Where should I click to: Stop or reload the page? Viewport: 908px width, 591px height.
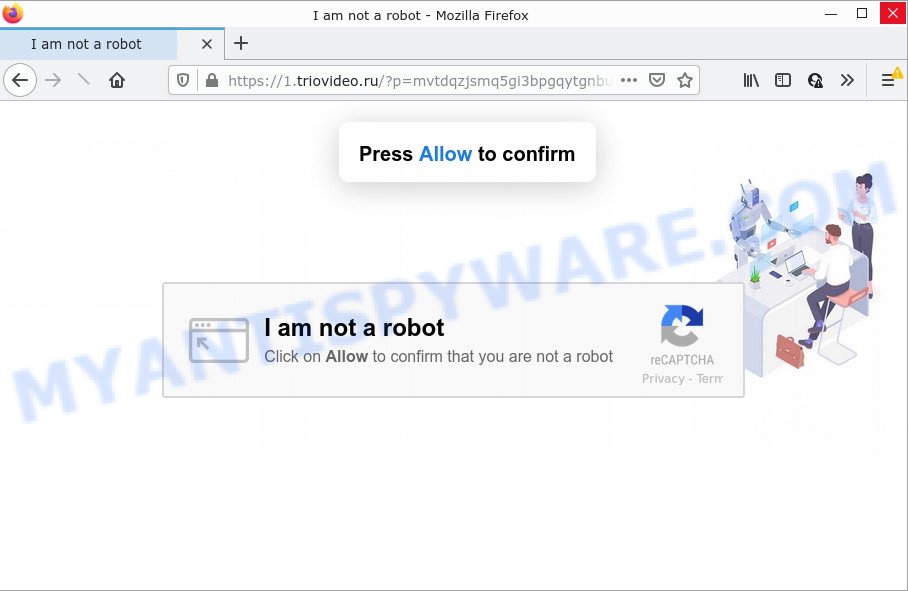pyautogui.click(x=84, y=80)
